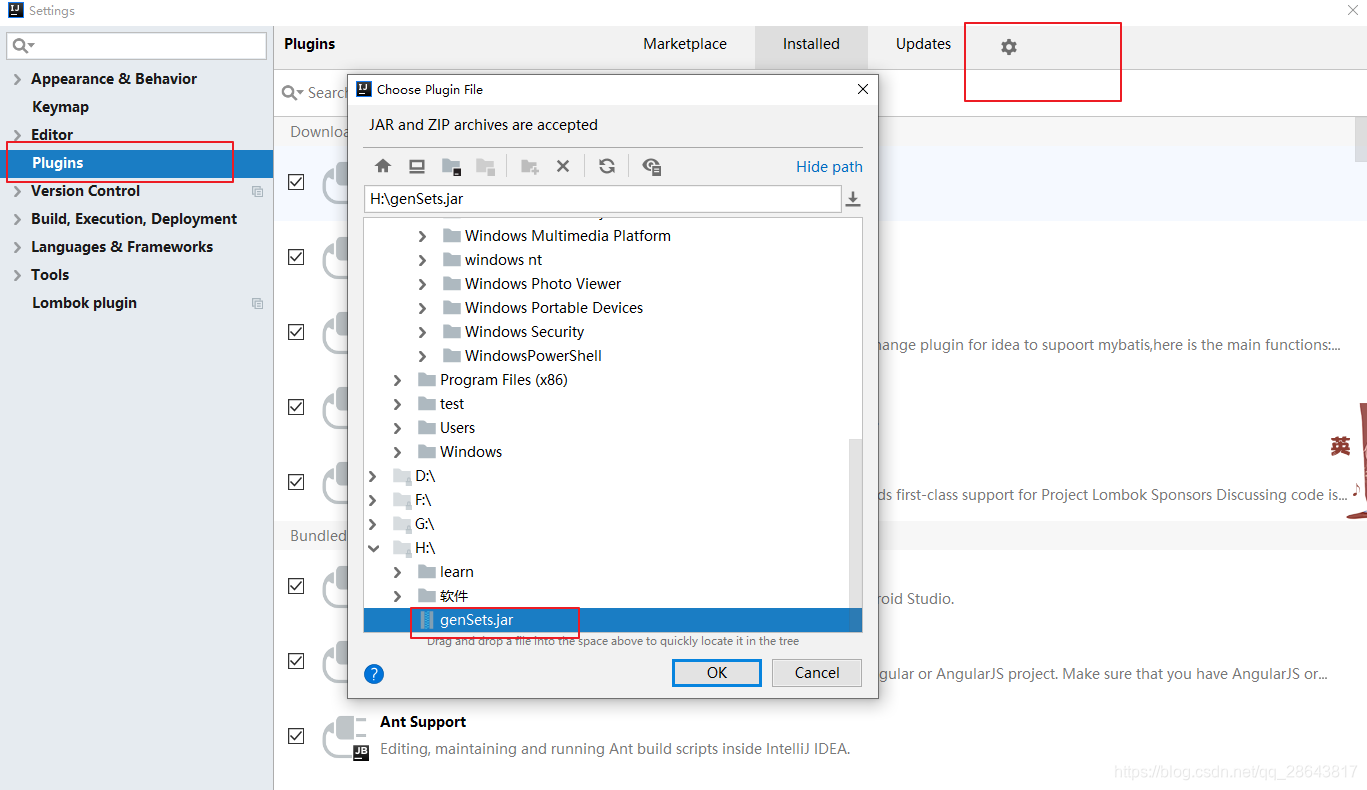Click the settings search magnifier icon

(x=23, y=46)
